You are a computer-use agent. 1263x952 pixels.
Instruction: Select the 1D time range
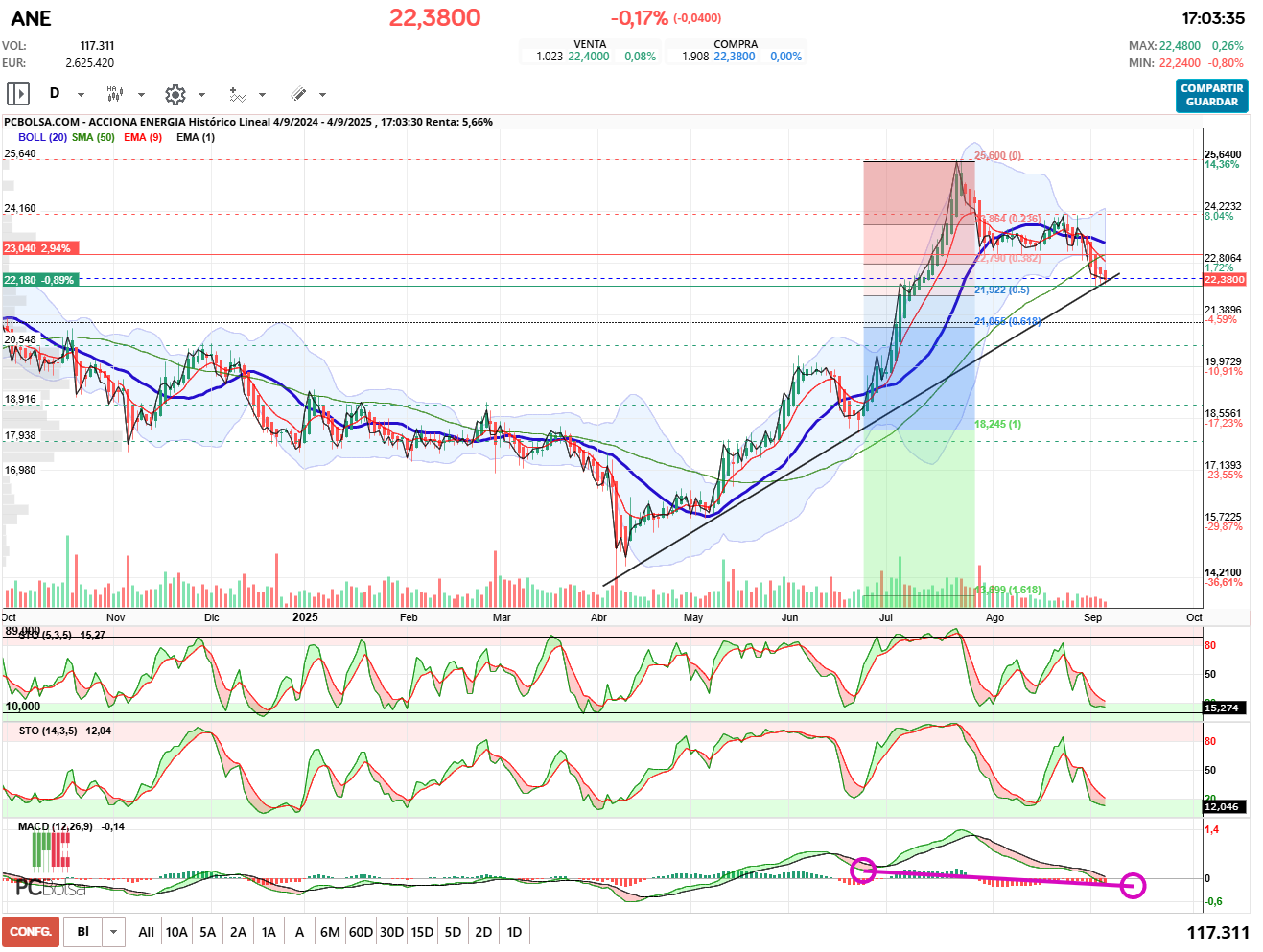click(514, 932)
